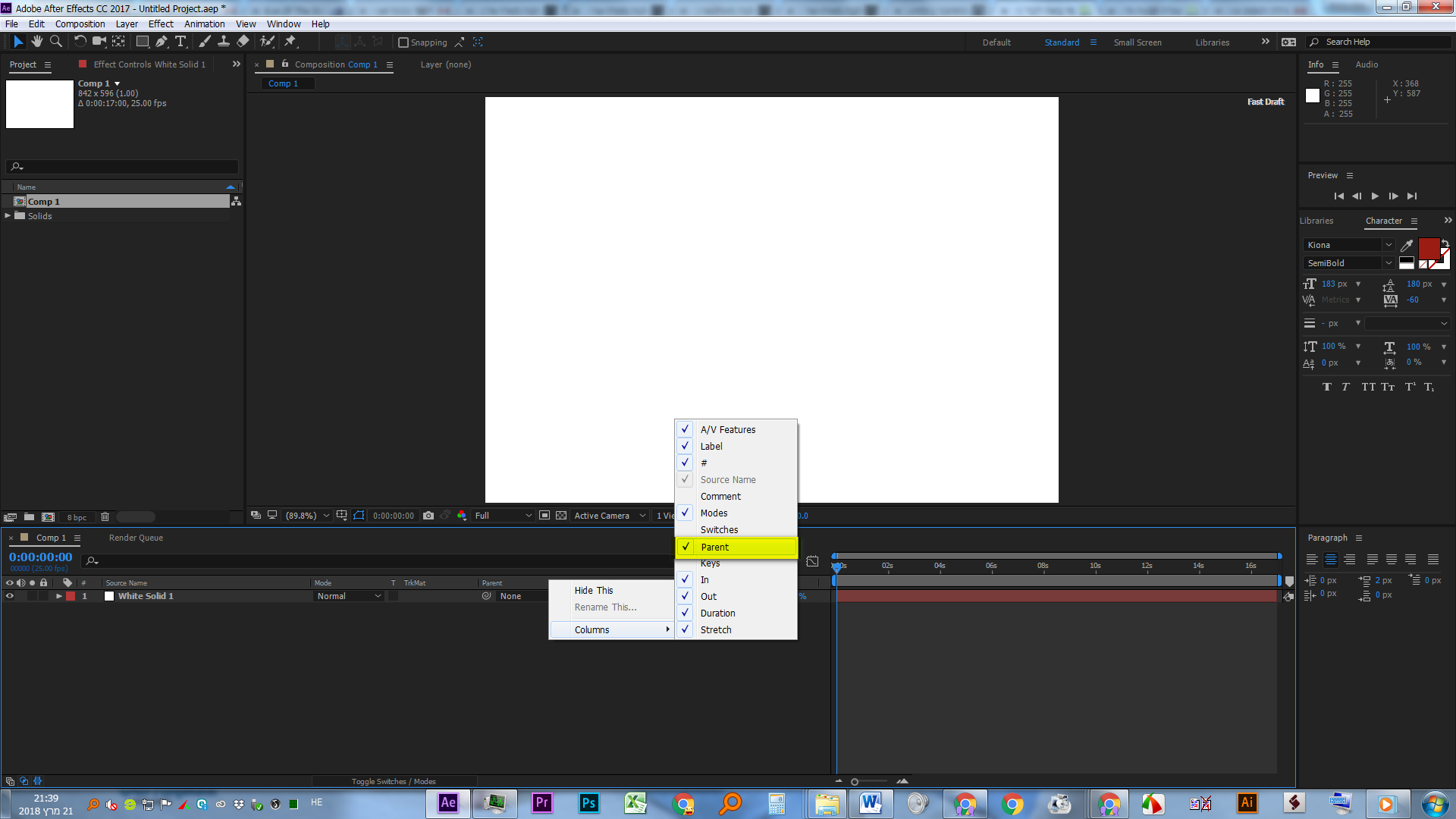Open the Animation menu
This screenshot has height=819, width=1456.
204,24
